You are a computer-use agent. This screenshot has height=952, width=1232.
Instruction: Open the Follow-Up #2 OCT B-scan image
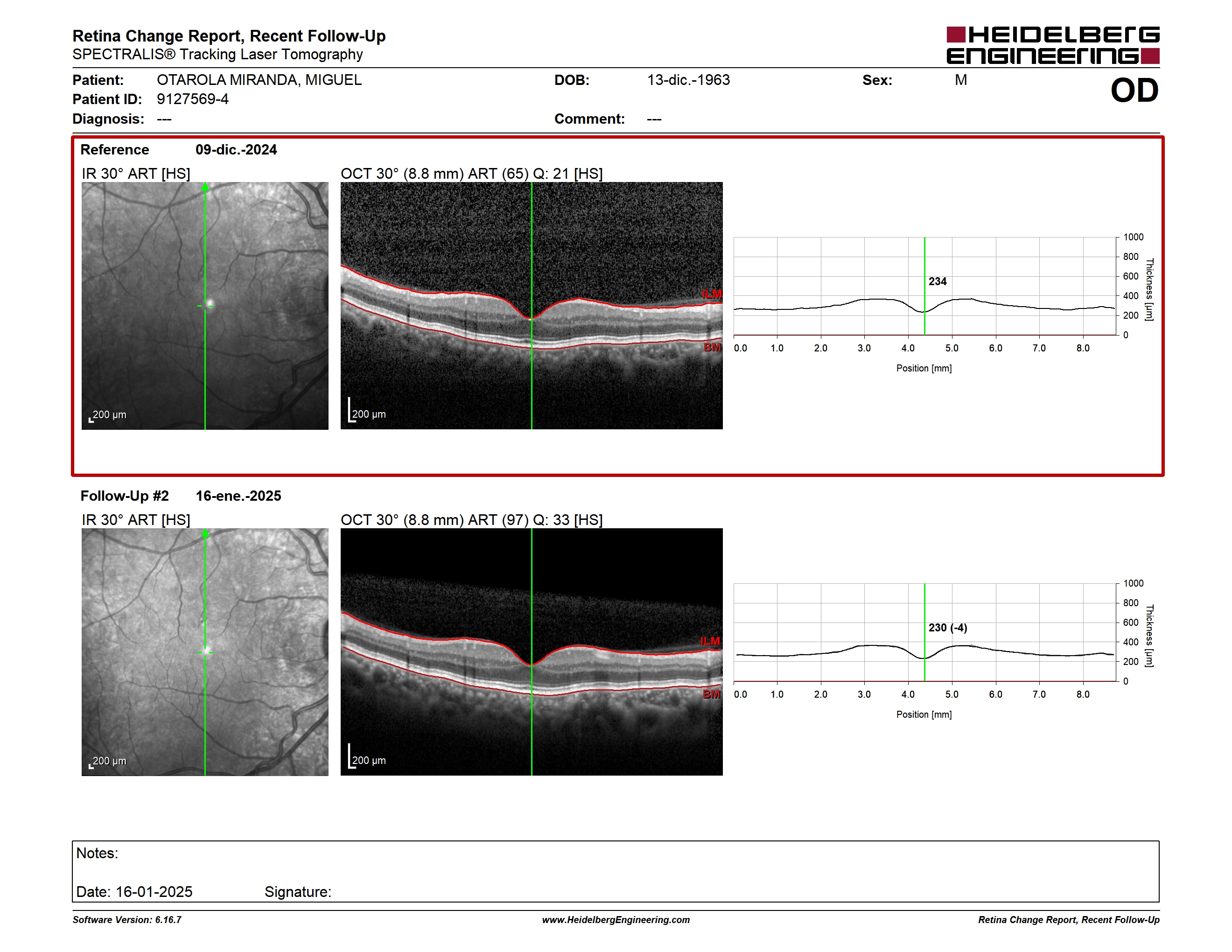point(532,652)
